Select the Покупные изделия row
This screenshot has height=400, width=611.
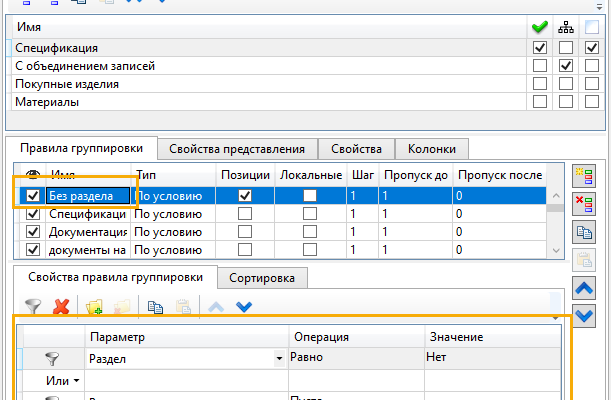tap(67, 84)
